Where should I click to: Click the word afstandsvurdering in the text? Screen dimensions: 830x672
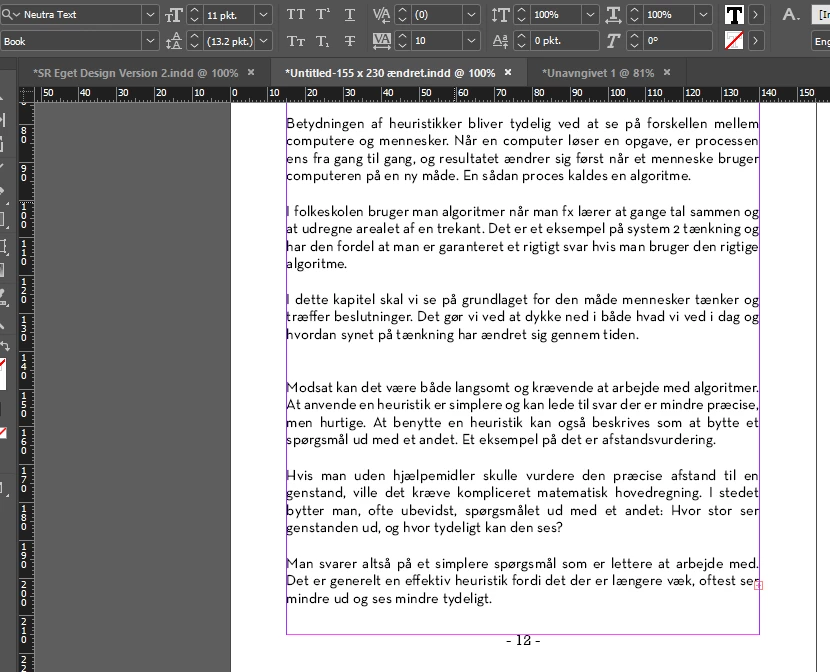pos(658,440)
